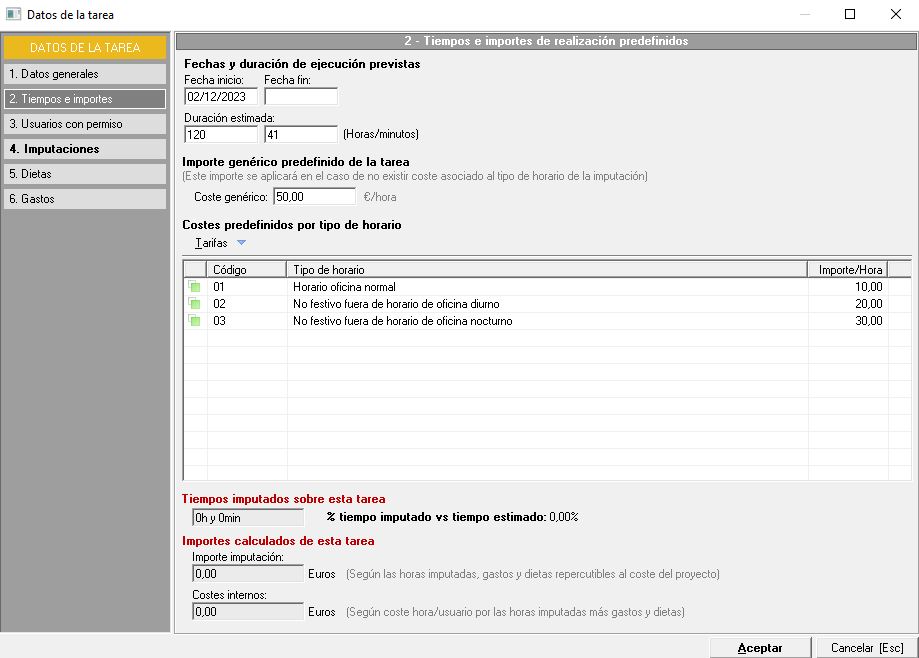Open the 6. Gastos section
This screenshot has width=919, height=658.
click(x=85, y=199)
